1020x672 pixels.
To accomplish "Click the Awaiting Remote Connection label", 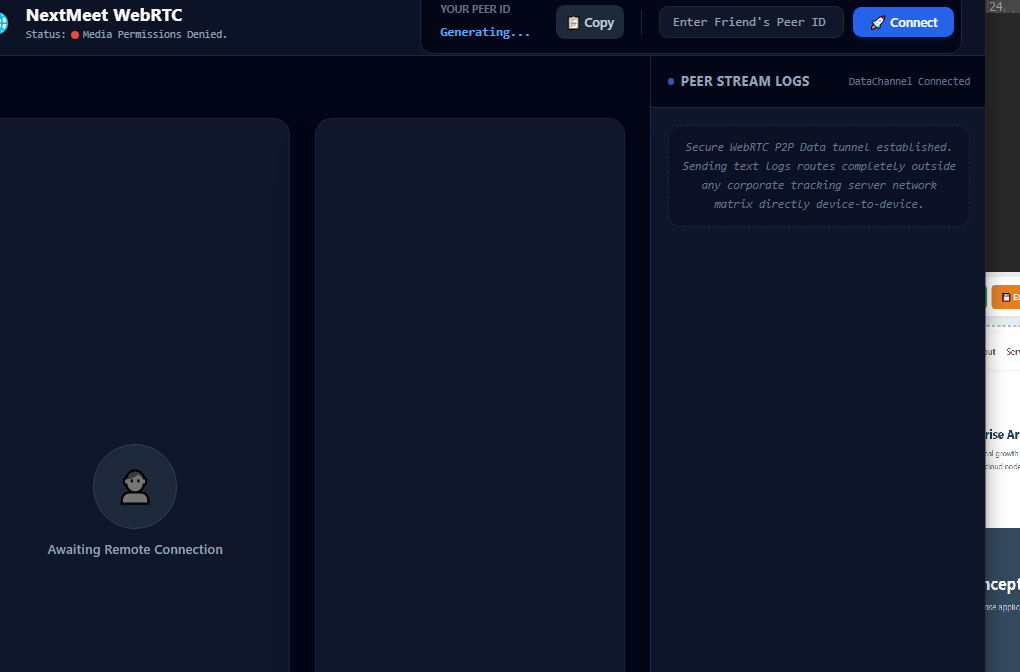I will coord(135,550).
